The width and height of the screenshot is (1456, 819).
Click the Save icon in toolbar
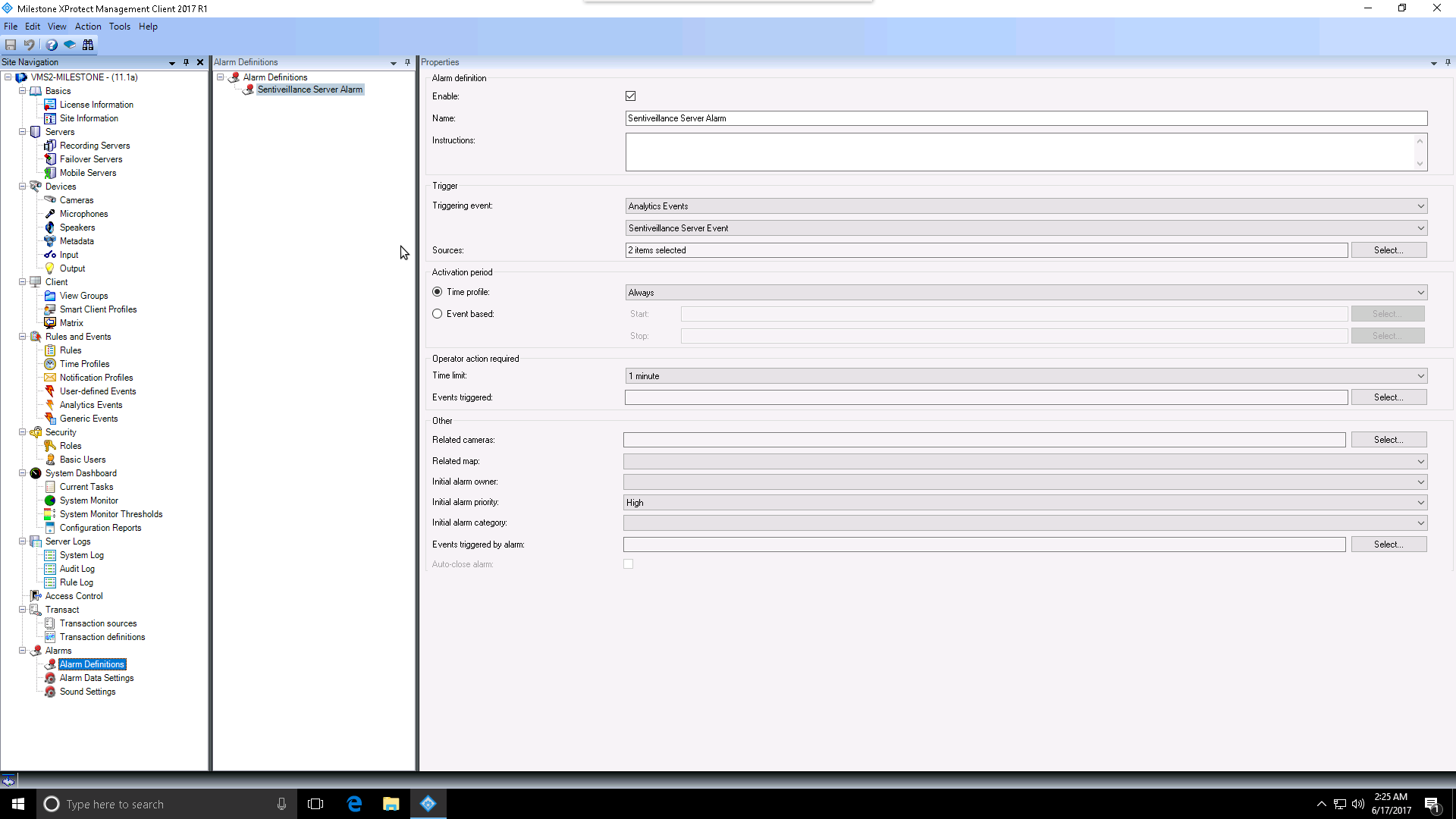(x=11, y=45)
